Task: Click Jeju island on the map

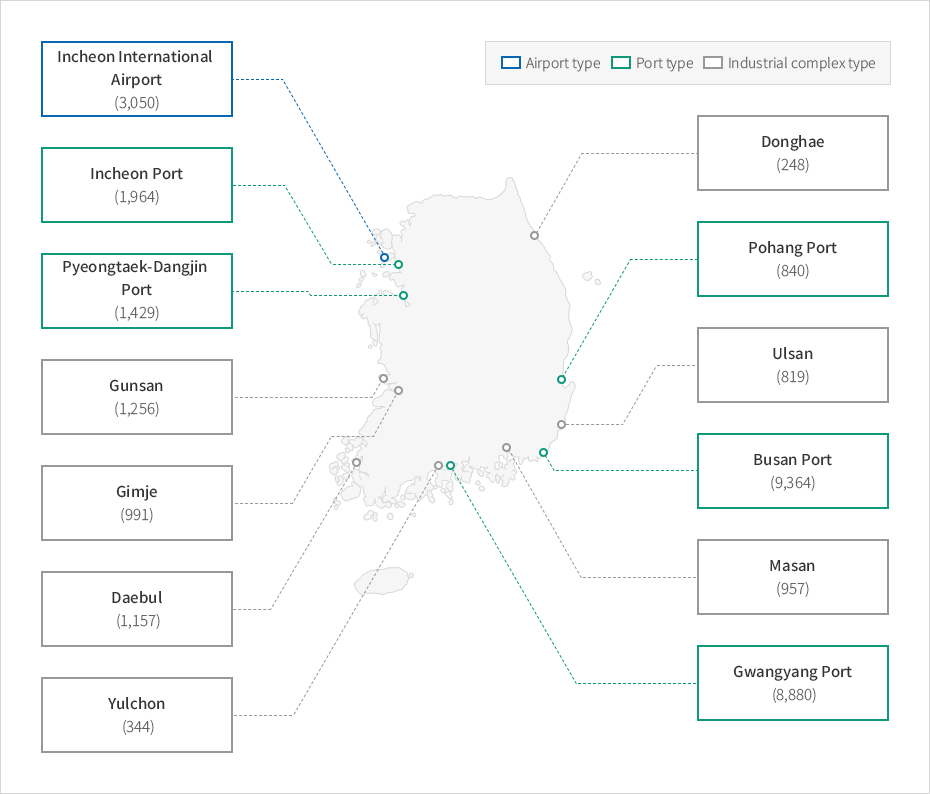Action: coord(383,581)
